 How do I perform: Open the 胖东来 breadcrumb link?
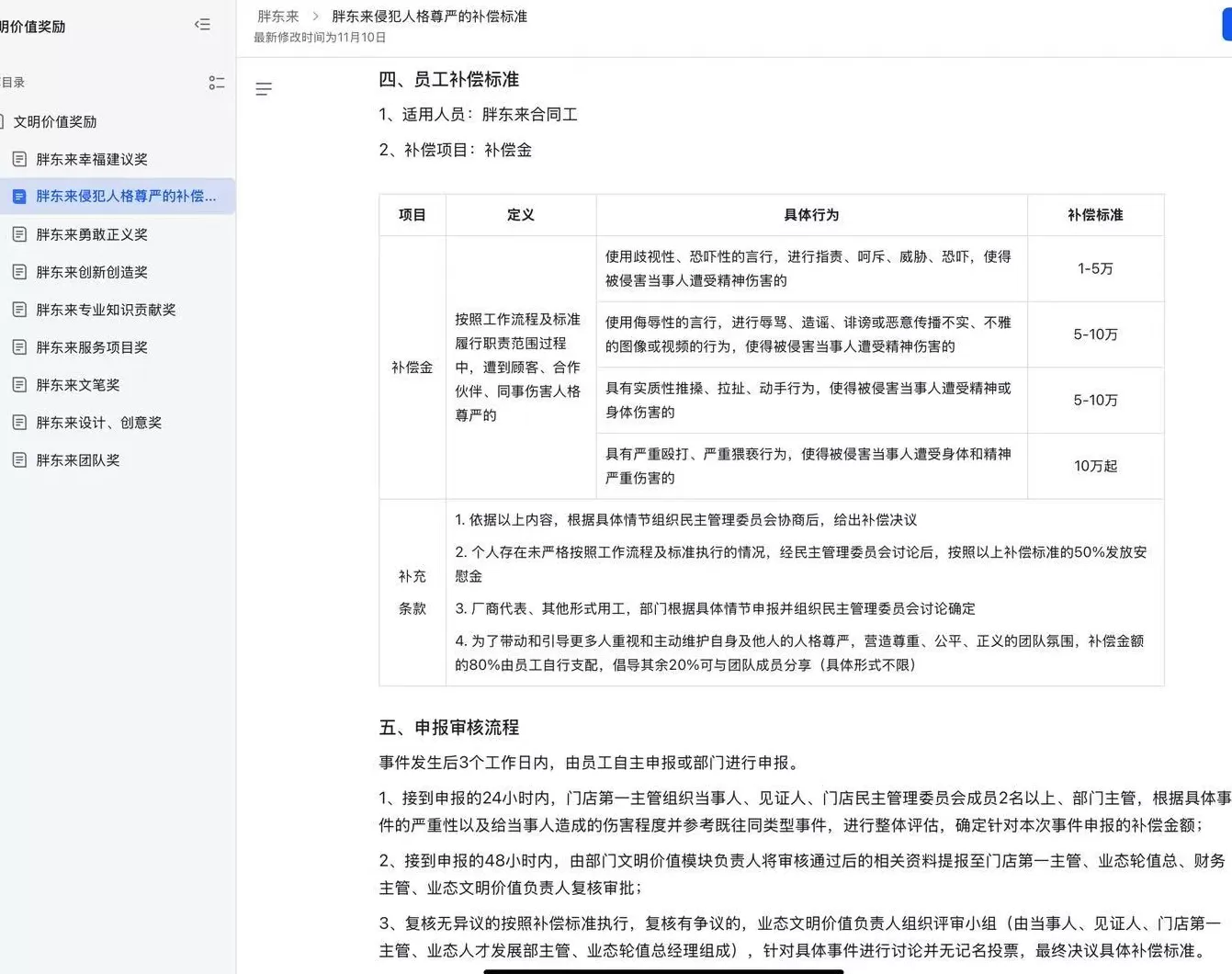(277, 16)
